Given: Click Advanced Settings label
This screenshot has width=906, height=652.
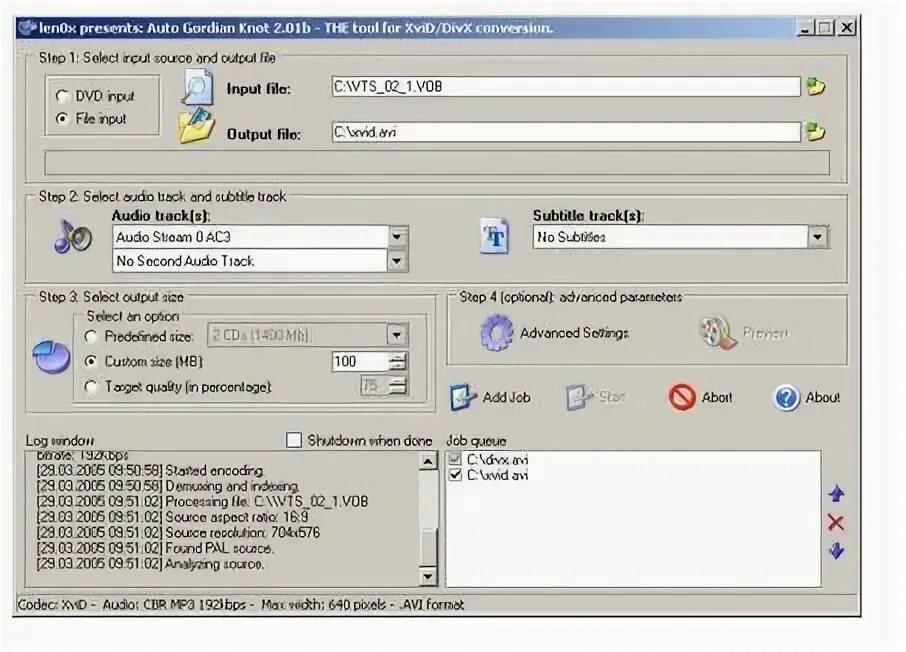Looking at the screenshot, I should point(574,333).
